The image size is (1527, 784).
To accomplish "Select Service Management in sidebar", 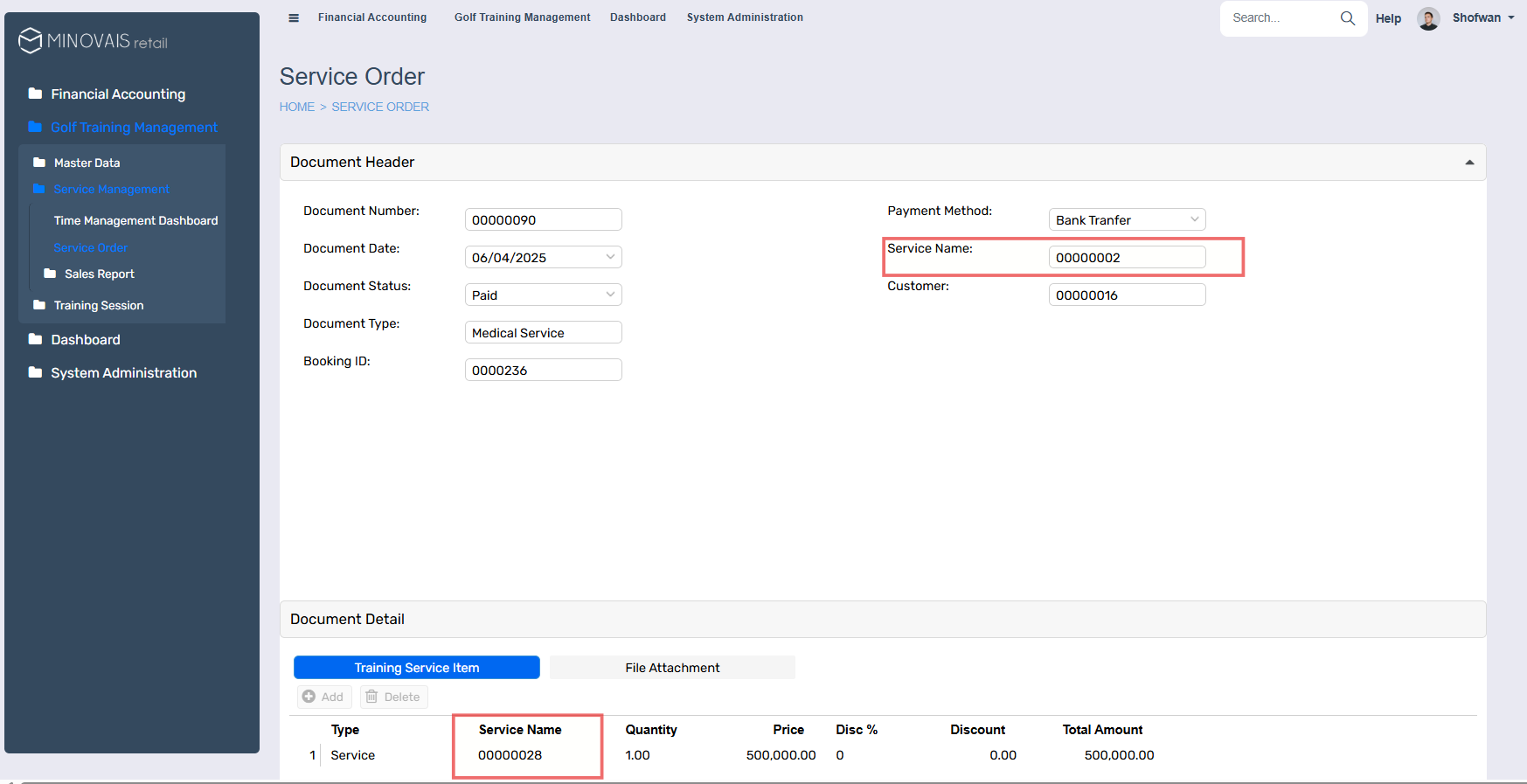I will 111,189.
